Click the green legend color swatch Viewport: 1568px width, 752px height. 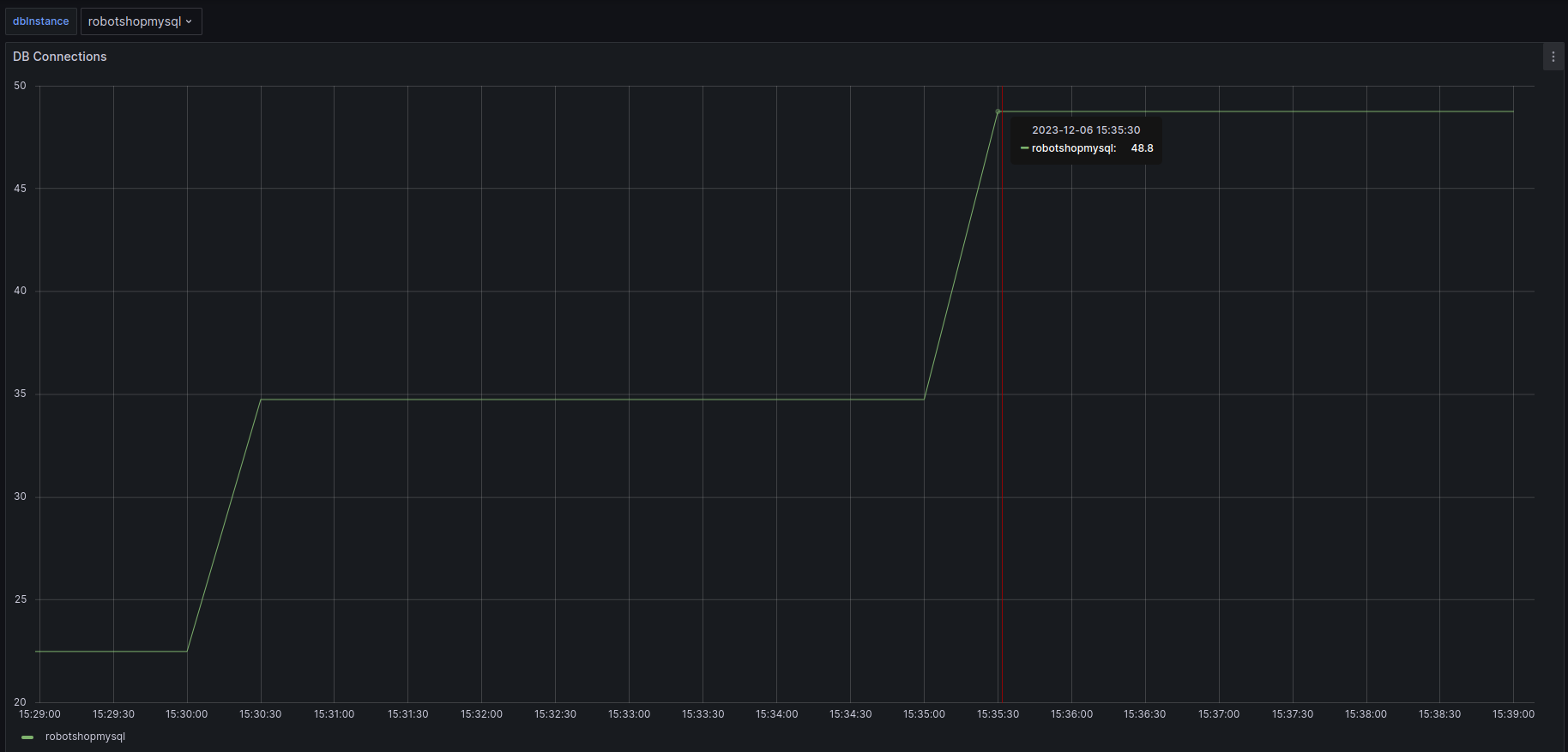(x=27, y=737)
